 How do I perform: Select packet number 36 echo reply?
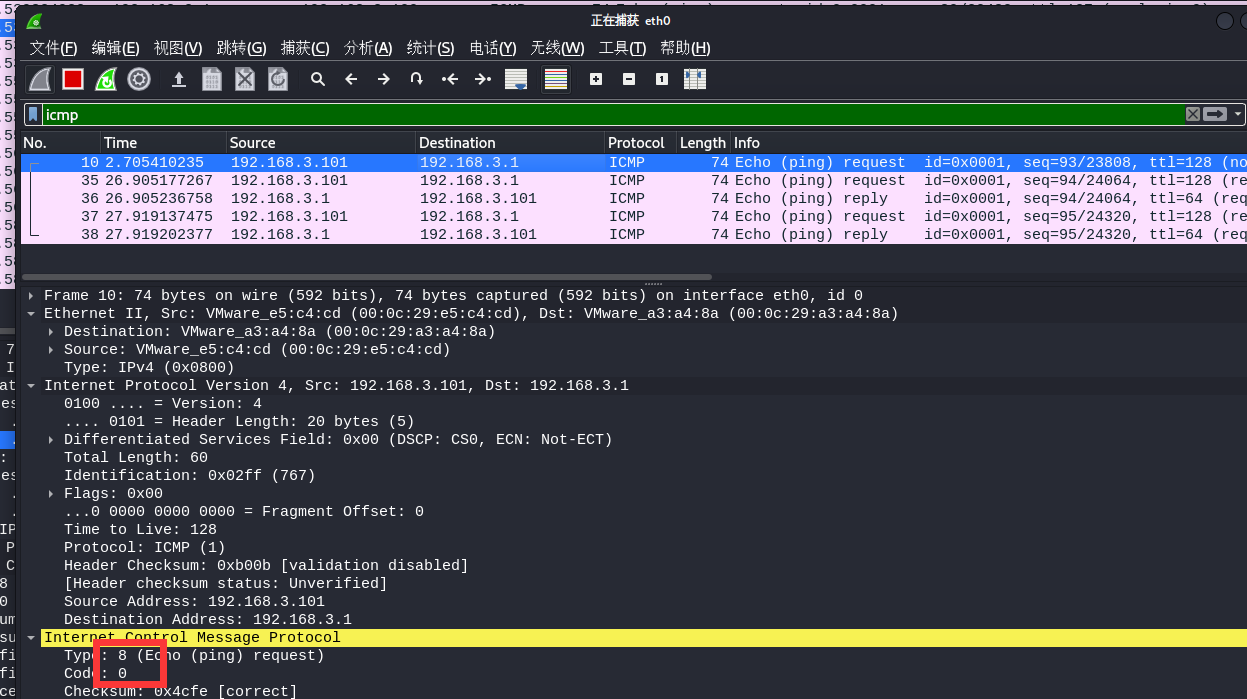[634, 199]
